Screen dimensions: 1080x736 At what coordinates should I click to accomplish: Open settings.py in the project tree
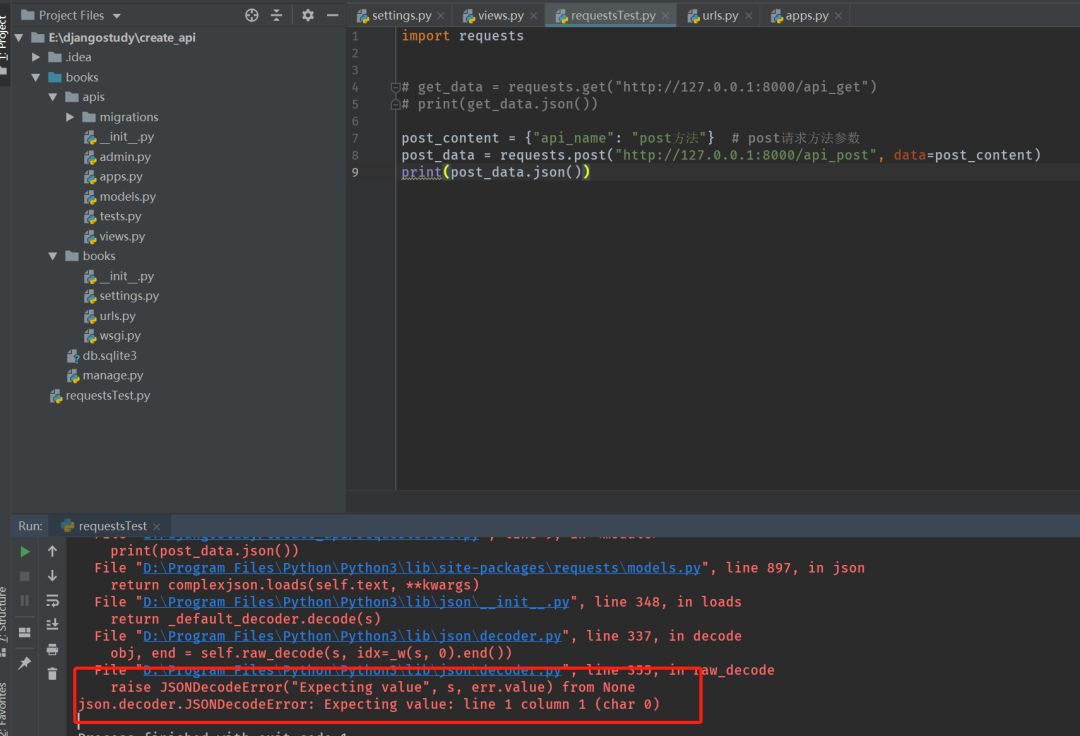[x=121, y=296]
